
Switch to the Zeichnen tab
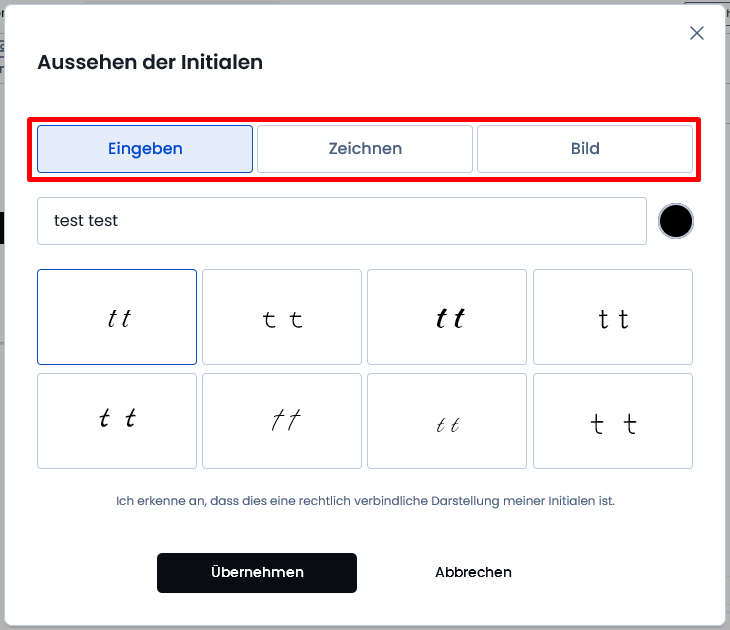[365, 149]
